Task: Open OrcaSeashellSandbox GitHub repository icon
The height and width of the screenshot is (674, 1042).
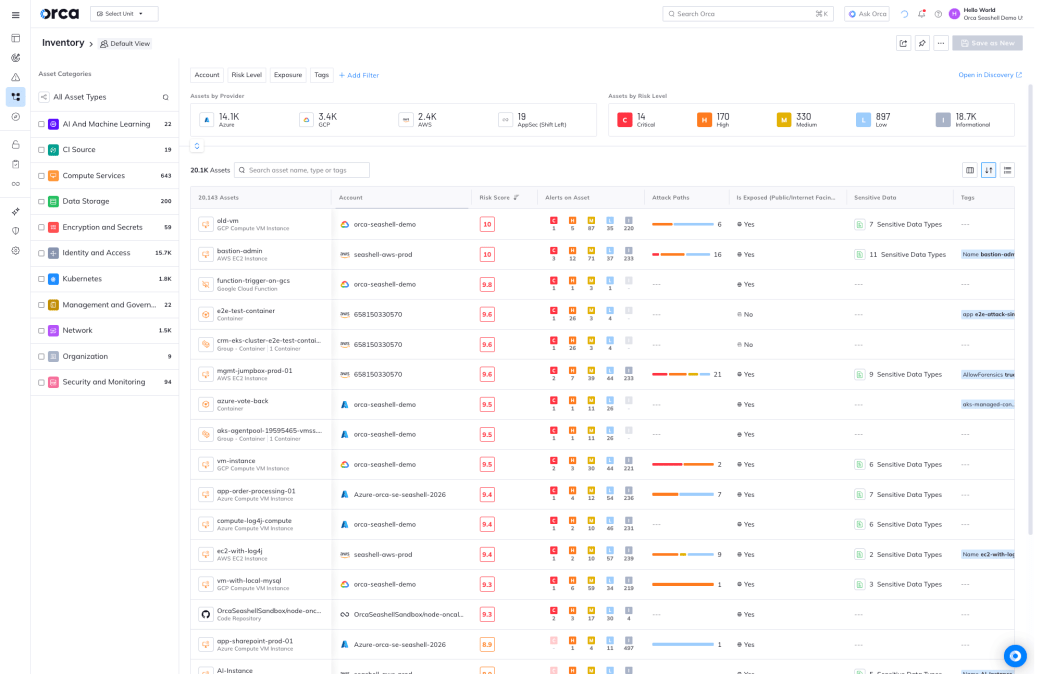Action: [206, 614]
